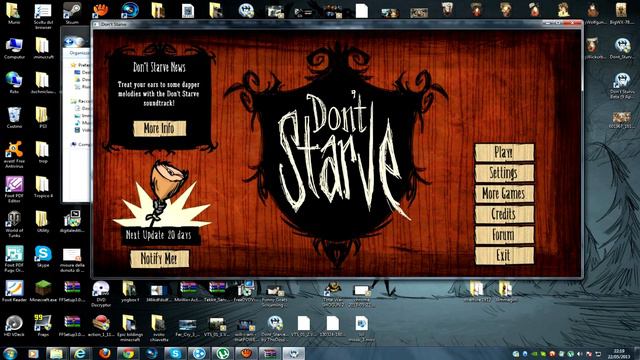Switch to Skype in the taskbar
This screenshot has height=360, width=640.
pyautogui.click(x=176, y=353)
